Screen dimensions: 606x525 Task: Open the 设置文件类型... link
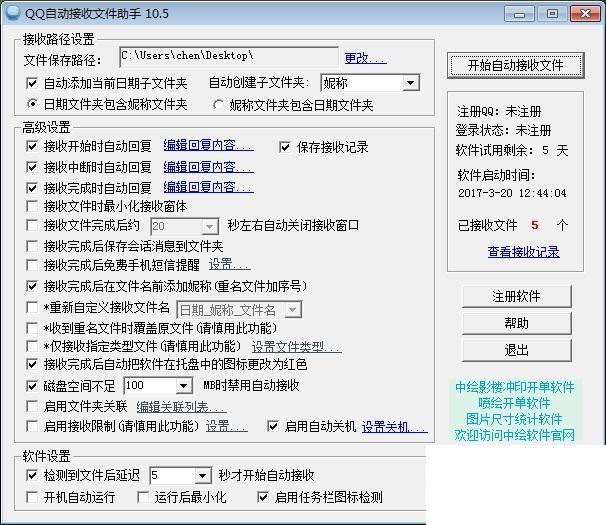coord(296,347)
